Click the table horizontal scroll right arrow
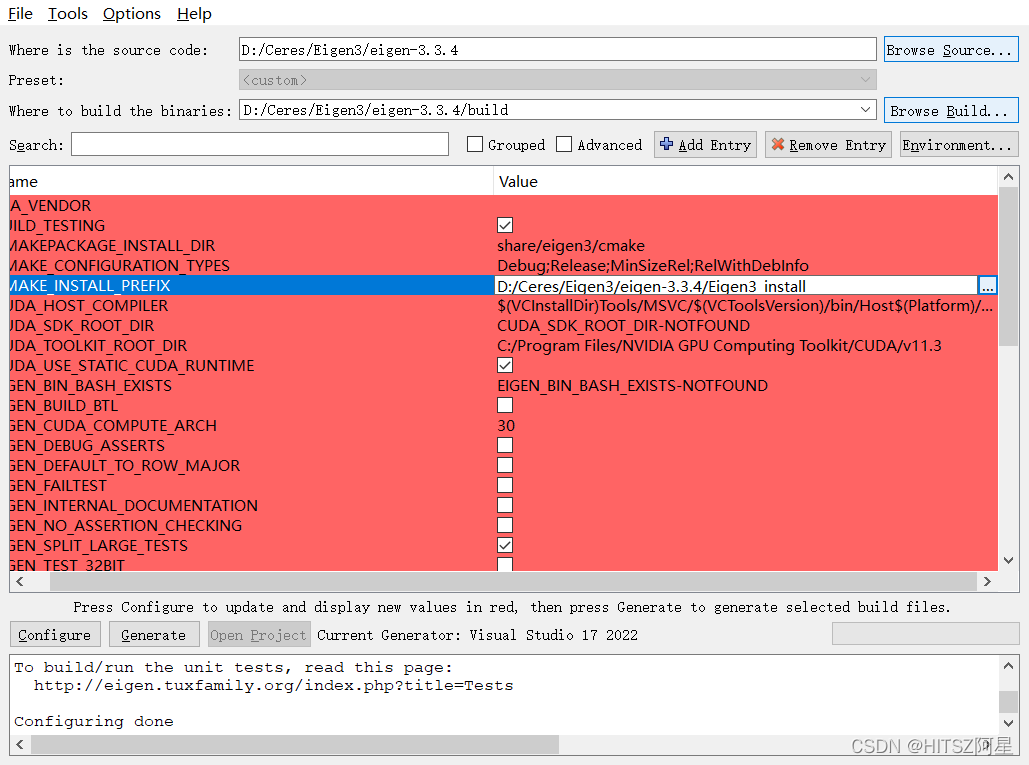Screen dimensions: 1029x765 point(987,581)
